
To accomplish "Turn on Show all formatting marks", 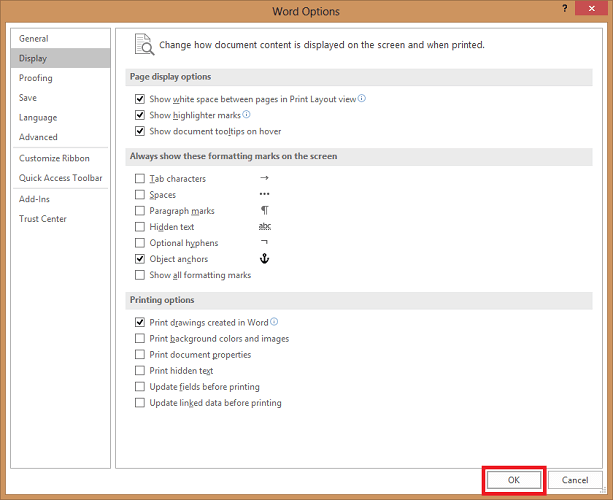I will coord(140,275).
